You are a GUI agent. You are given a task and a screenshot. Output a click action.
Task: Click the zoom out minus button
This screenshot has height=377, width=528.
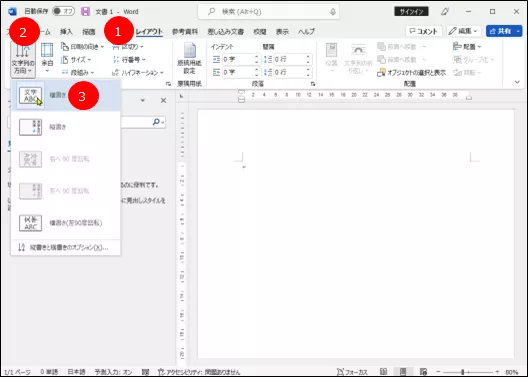438,372
